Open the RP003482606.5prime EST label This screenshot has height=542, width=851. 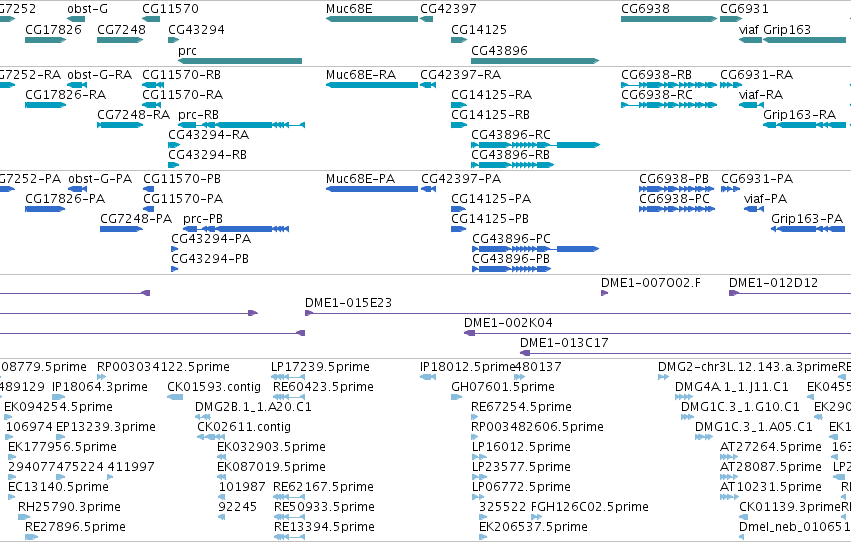click(537, 428)
